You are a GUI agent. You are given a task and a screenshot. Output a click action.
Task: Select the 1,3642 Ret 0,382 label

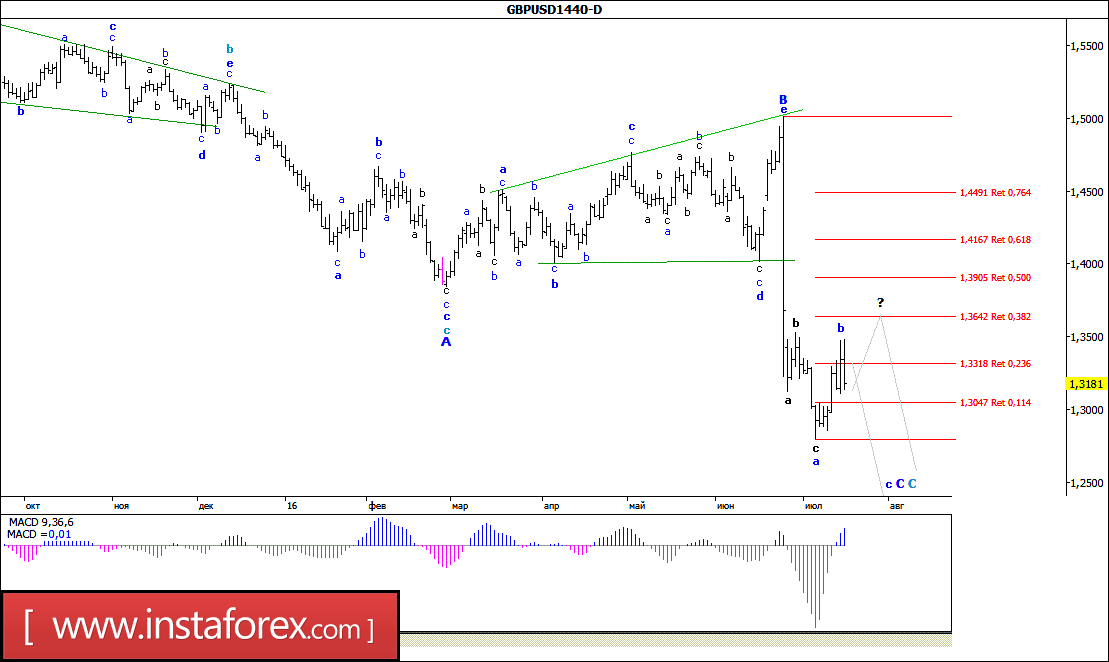click(995, 317)
